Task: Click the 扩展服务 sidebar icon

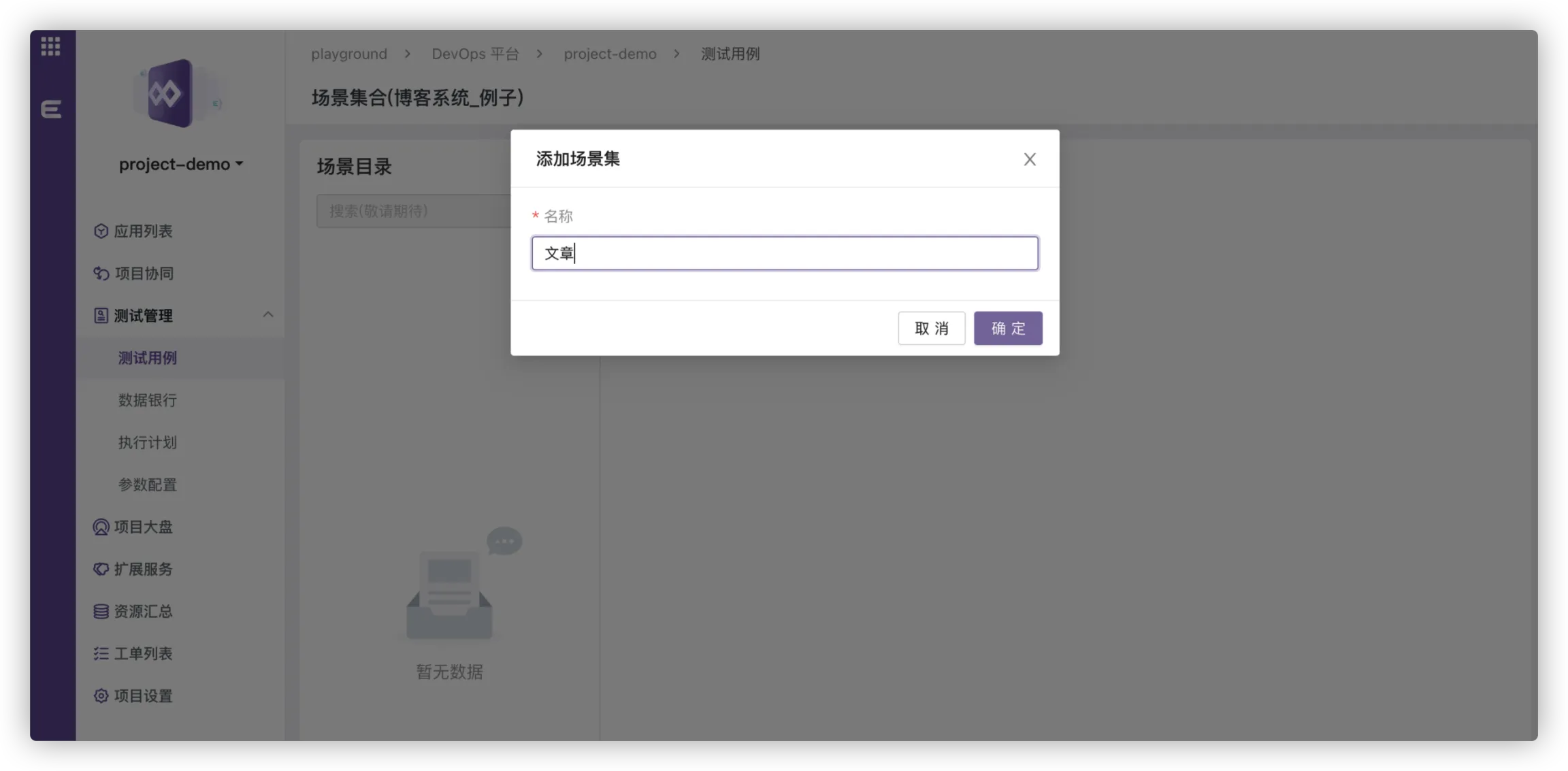Action: pos(101,569)
